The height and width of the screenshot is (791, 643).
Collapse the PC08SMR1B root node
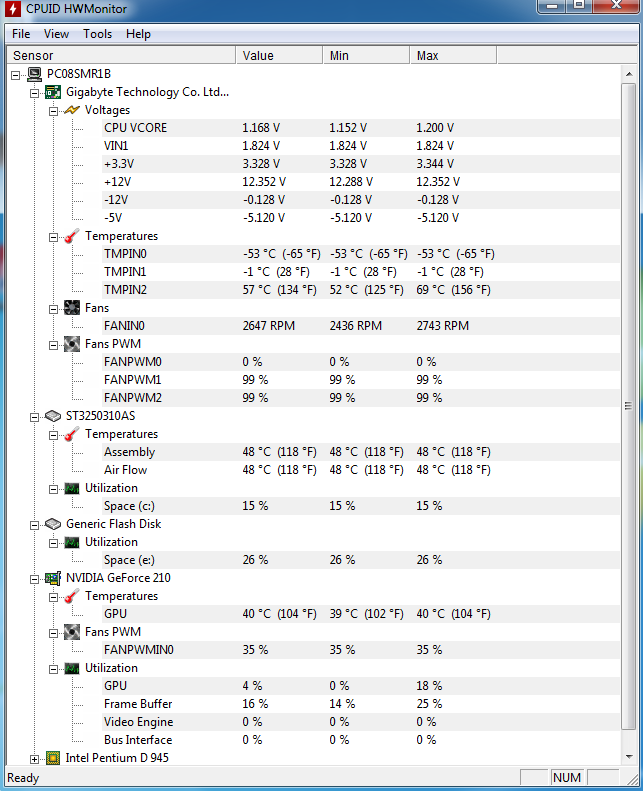16,75
